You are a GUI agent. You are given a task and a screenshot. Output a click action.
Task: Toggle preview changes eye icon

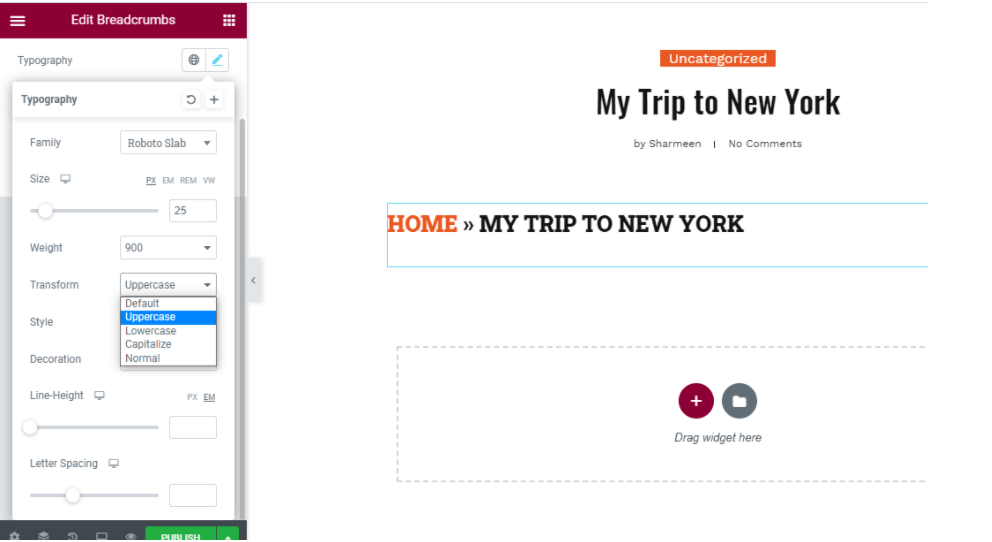130,535
